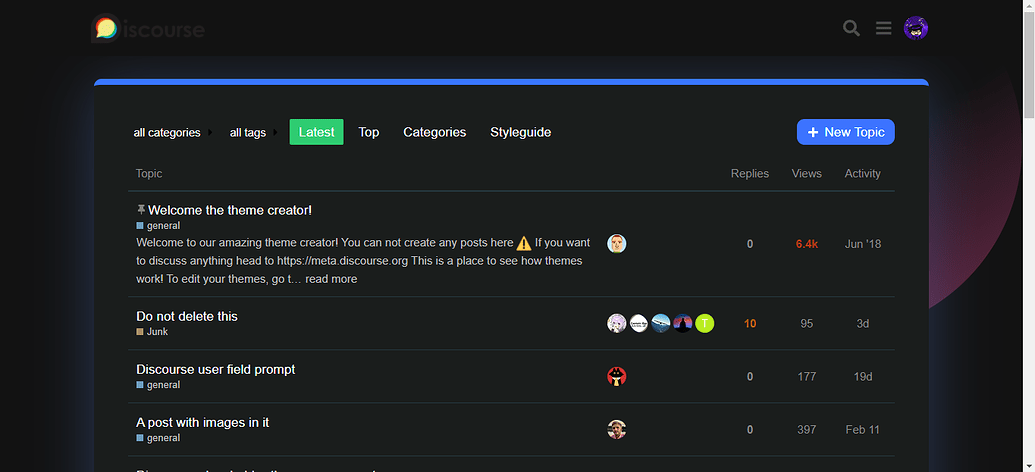Click poster avatar on A post with images
The image size is (1035, 472).
click(x=617, y=430)
